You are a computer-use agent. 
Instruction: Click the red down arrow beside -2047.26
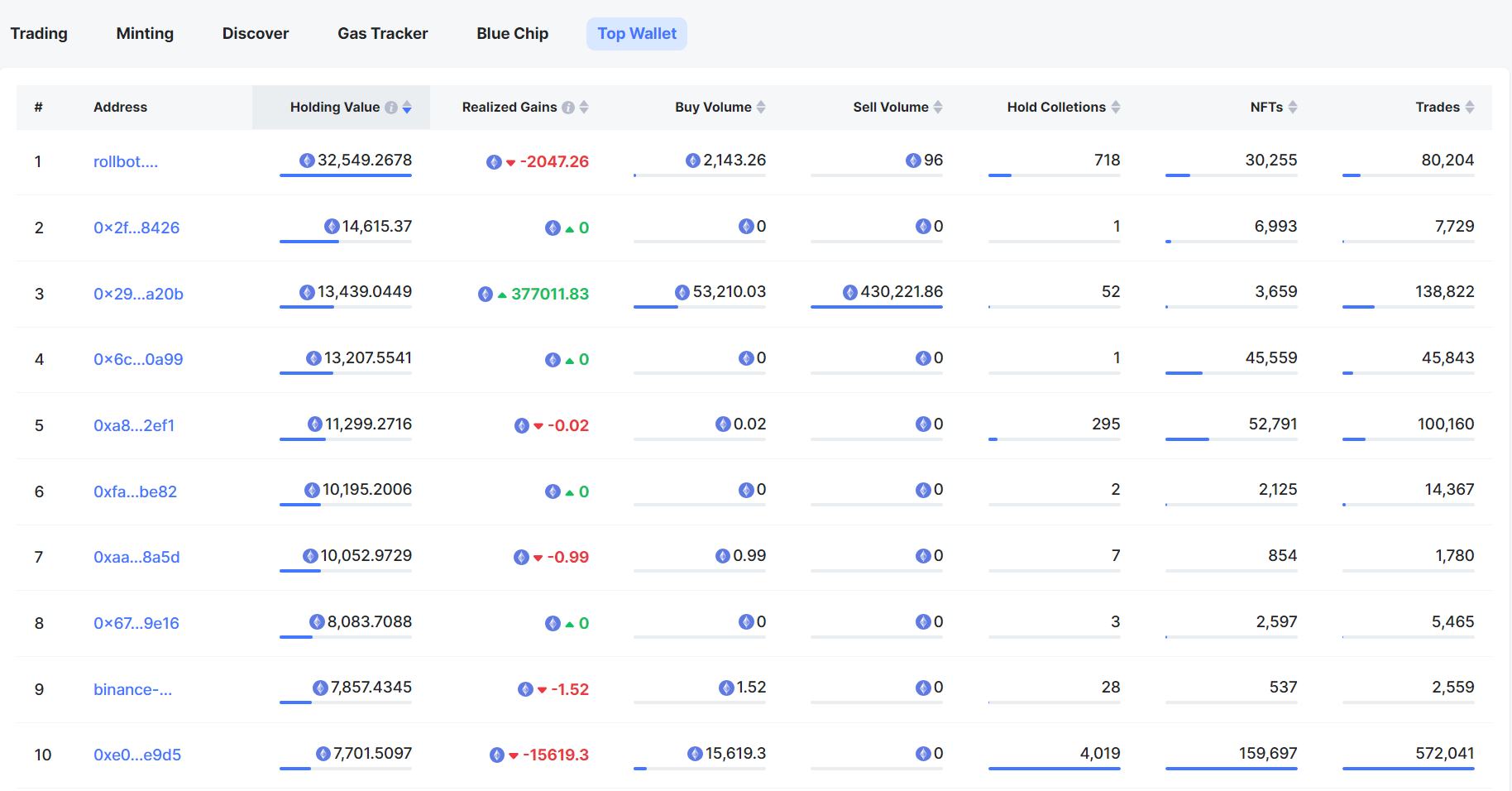(x=511, y=162)
